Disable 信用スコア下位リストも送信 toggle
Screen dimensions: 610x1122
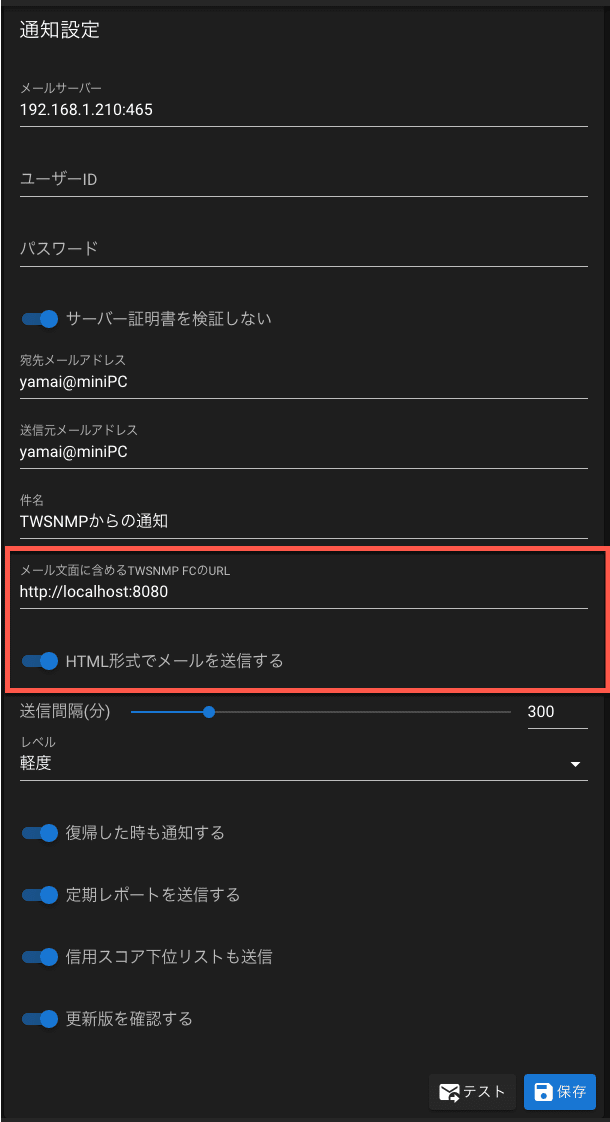39,956
